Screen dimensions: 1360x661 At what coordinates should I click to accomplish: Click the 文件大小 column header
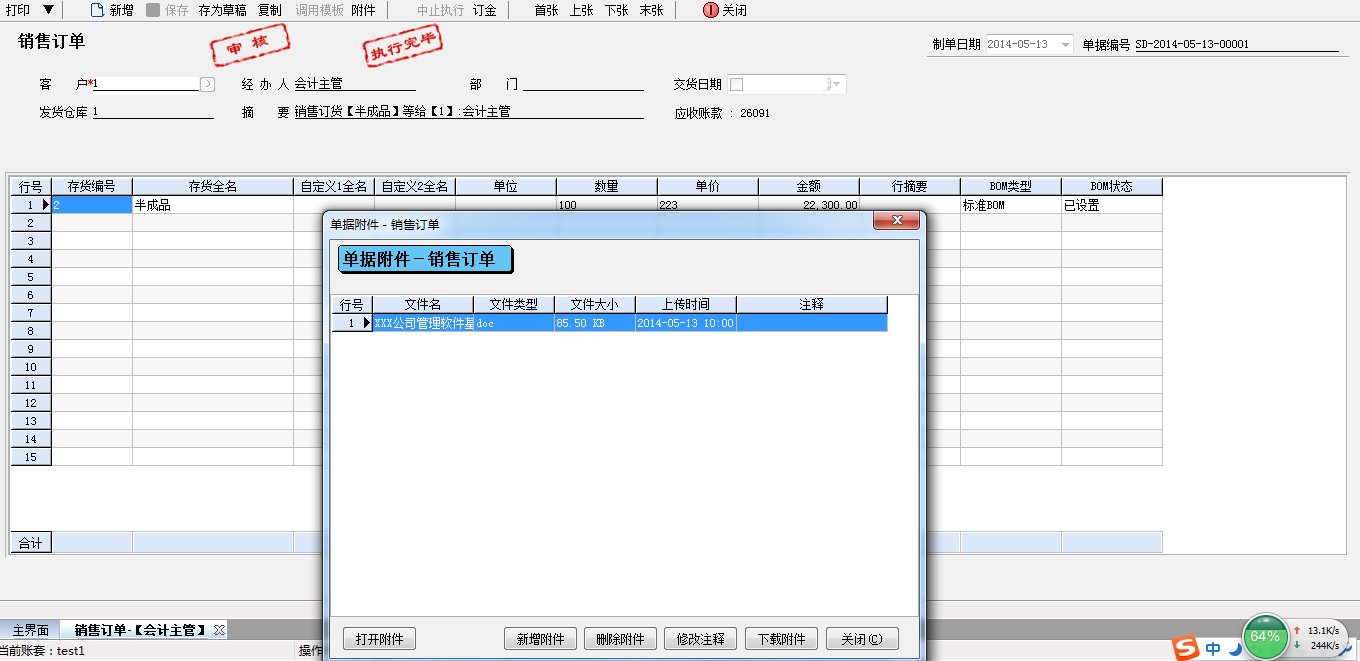[594, 304]
